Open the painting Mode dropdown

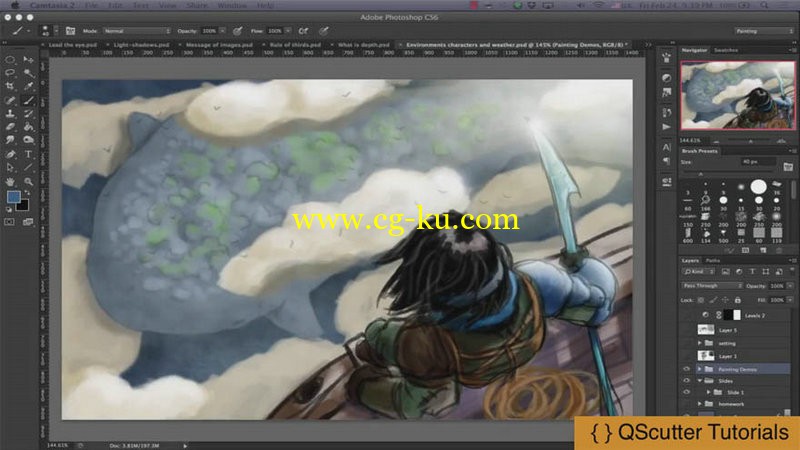(137, 31)
